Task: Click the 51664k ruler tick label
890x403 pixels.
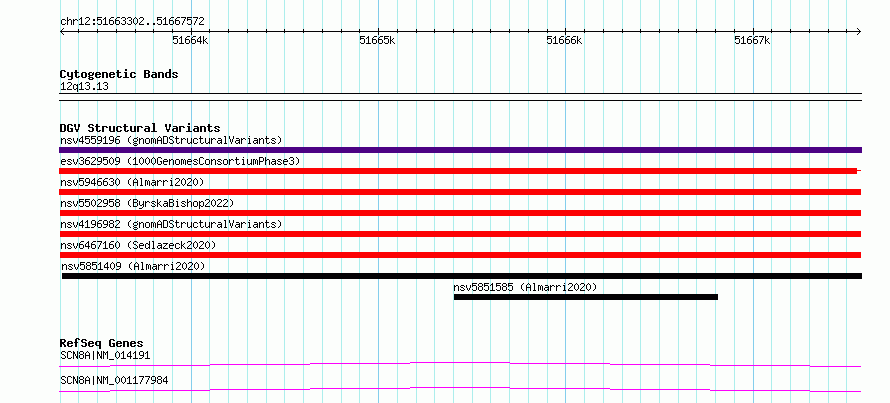Action: point(190,40)
